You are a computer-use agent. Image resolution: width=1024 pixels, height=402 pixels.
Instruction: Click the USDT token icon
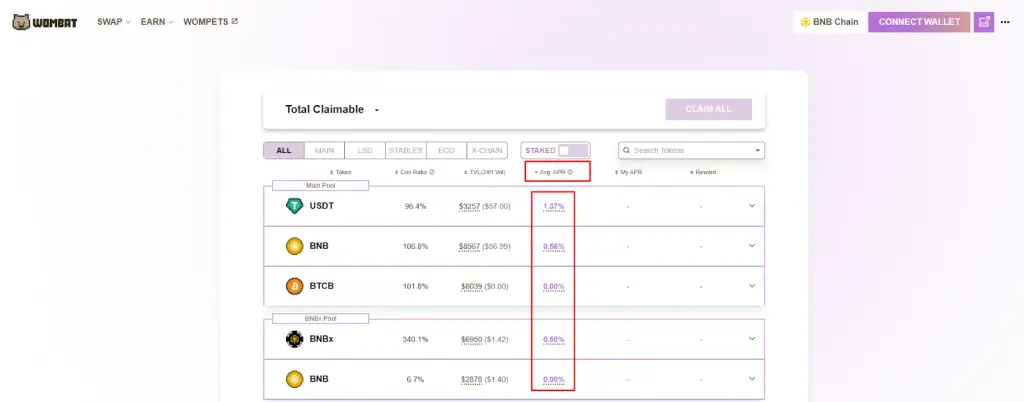(x=295, y=206)
